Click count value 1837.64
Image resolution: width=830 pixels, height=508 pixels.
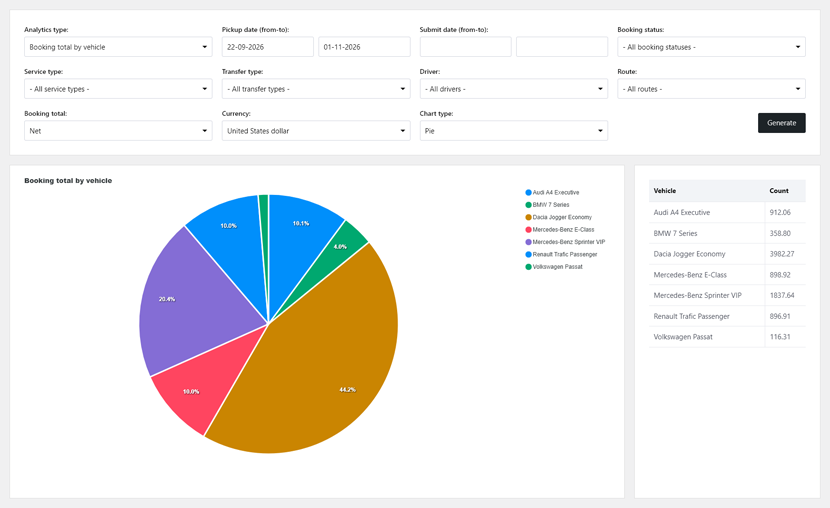(x=782, y=295)
